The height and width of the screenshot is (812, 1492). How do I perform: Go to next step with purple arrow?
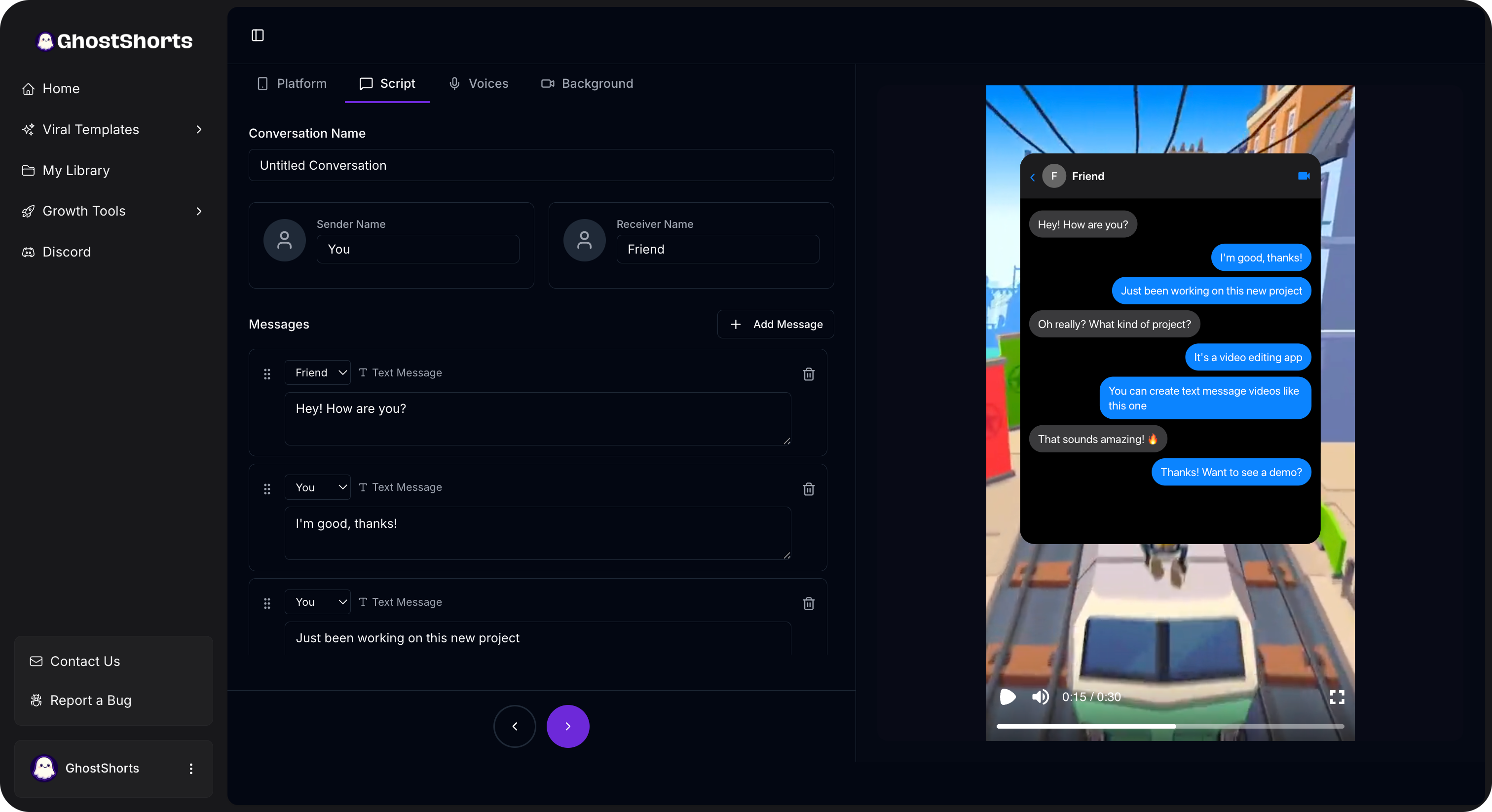coord(567,726)
